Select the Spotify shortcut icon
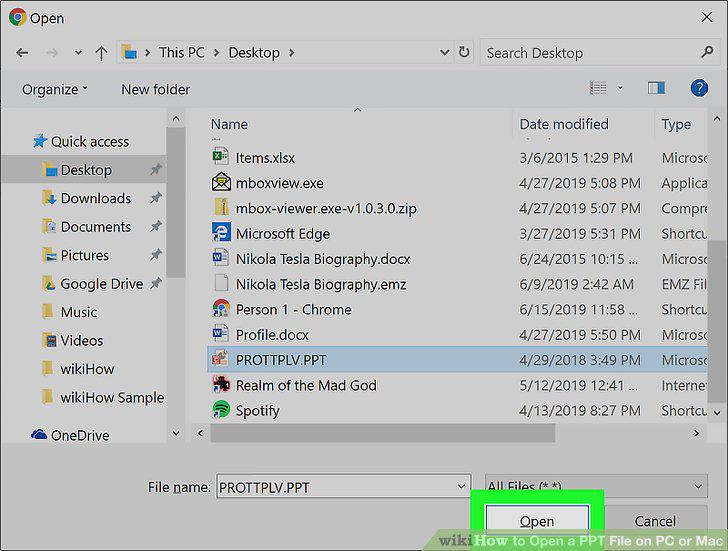The width and height of the screenshot is (728, 551). point(221,409)
